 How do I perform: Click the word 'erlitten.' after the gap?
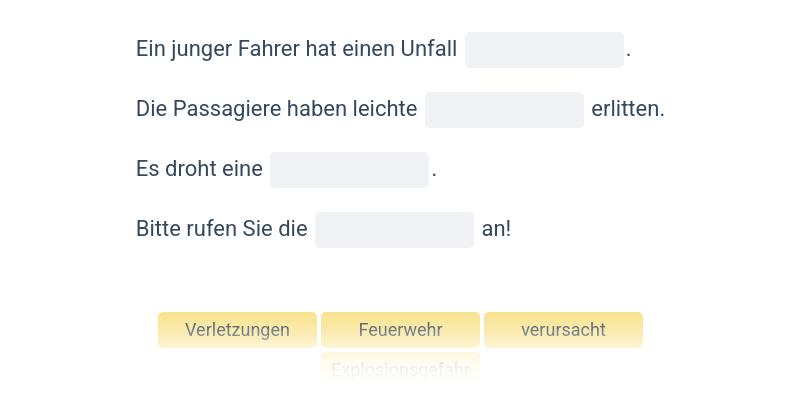point(628,109)
